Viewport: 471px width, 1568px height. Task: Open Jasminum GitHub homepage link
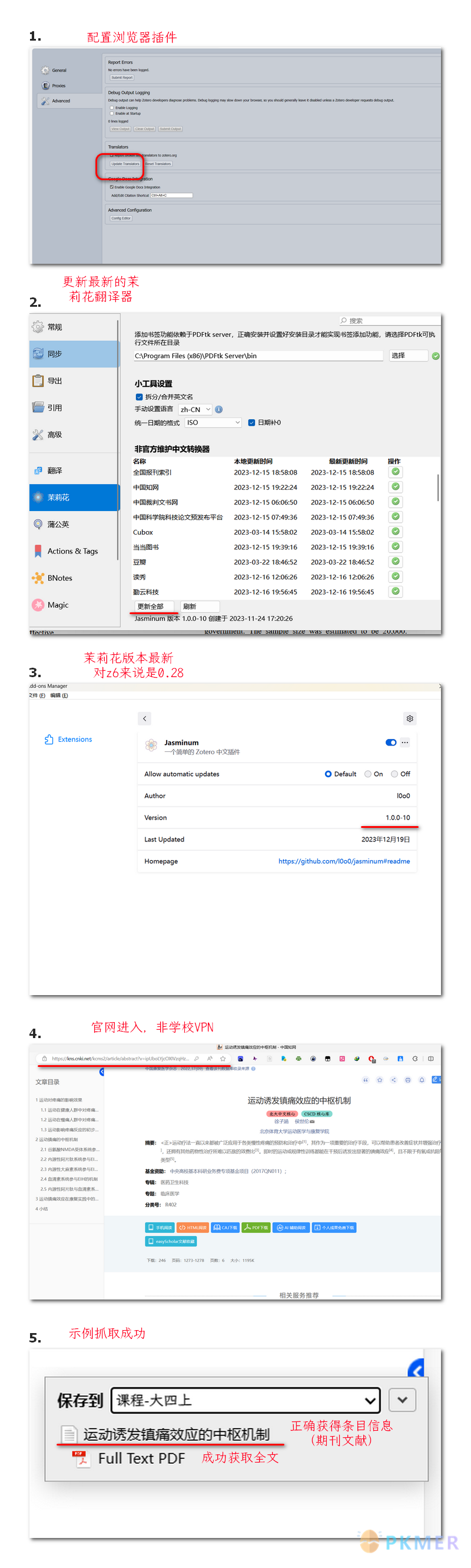344,861
